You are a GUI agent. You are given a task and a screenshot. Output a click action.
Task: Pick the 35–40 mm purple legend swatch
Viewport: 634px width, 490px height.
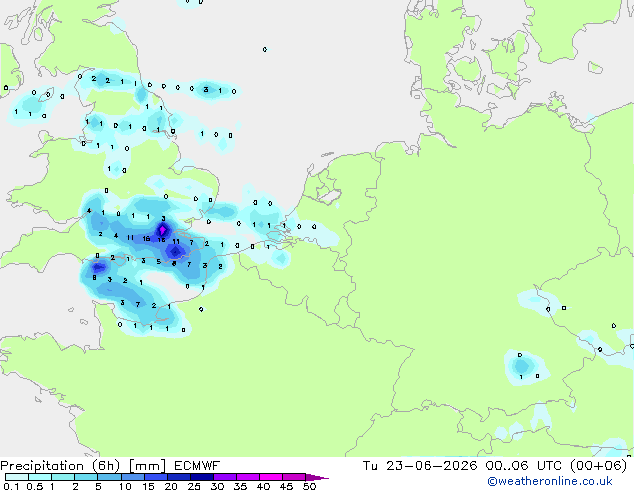tap(247, 477)
